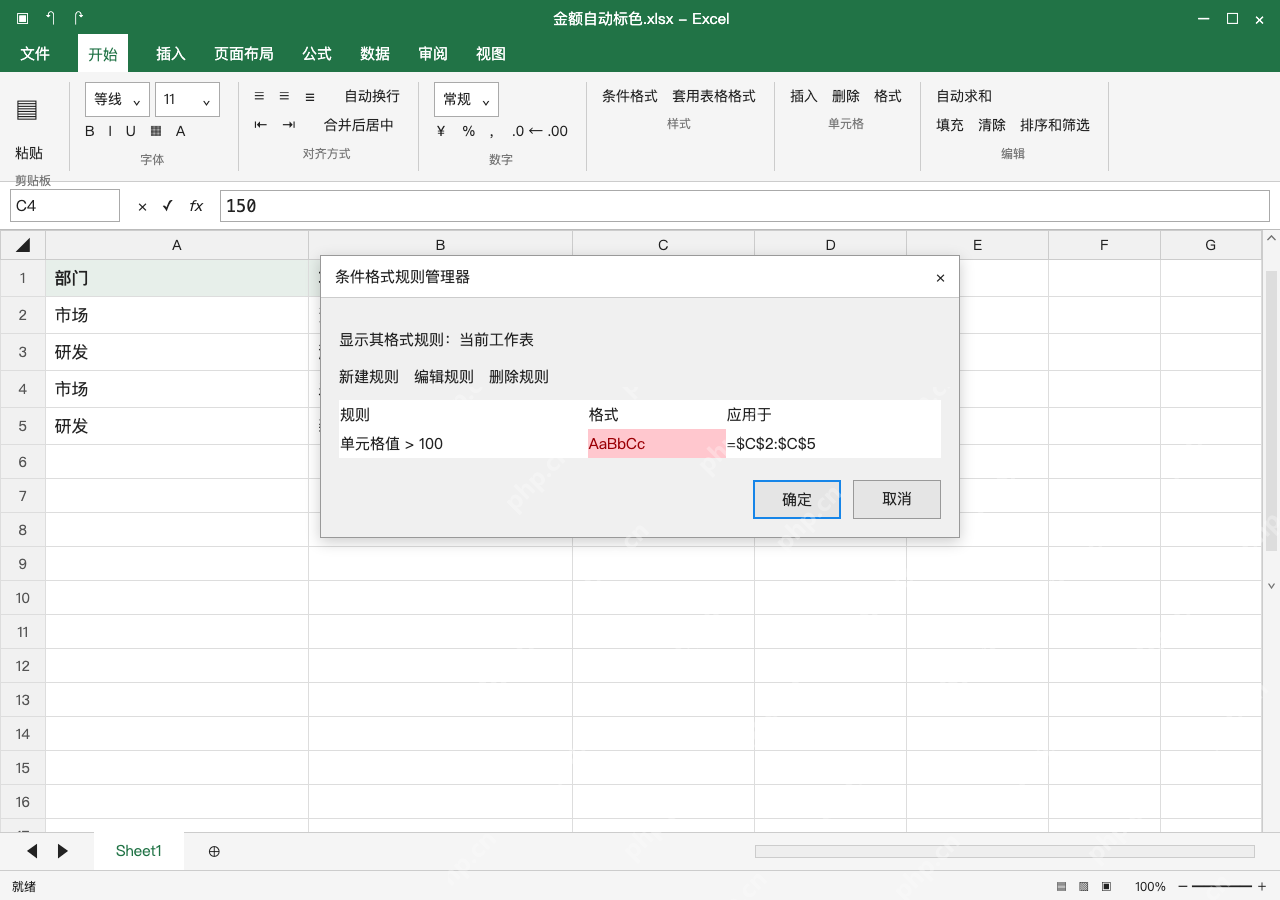The height and width of the screenshot is (900, 1280).
Task: Click the select-all corner triangle
Action: [23, 245]
